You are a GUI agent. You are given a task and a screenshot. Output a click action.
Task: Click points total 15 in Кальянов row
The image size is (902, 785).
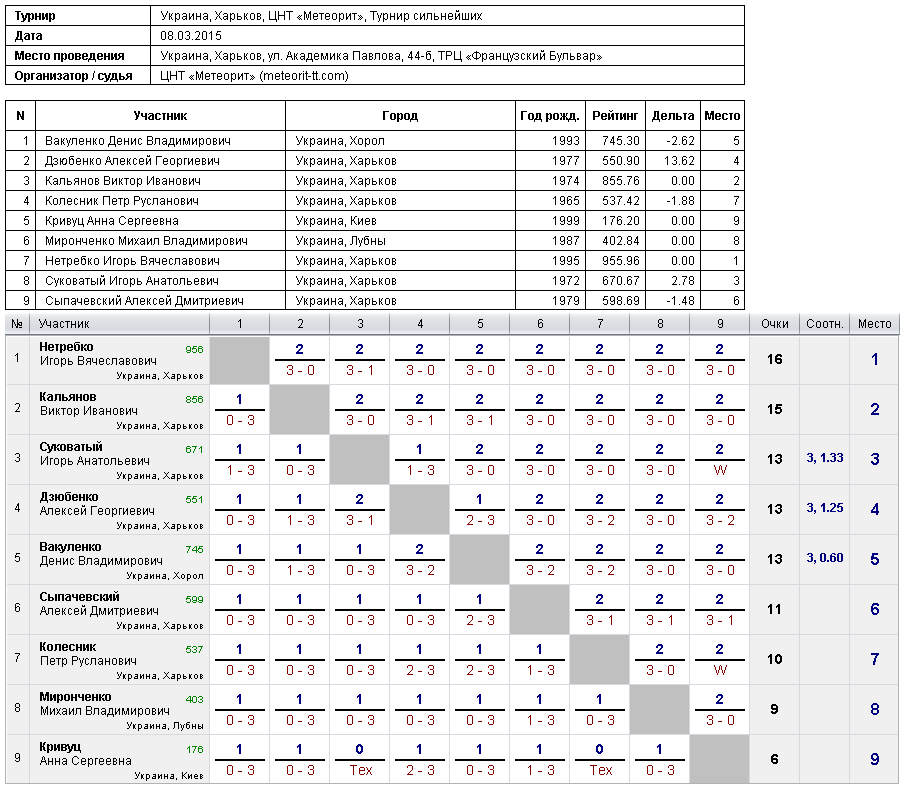click(774, 409)
